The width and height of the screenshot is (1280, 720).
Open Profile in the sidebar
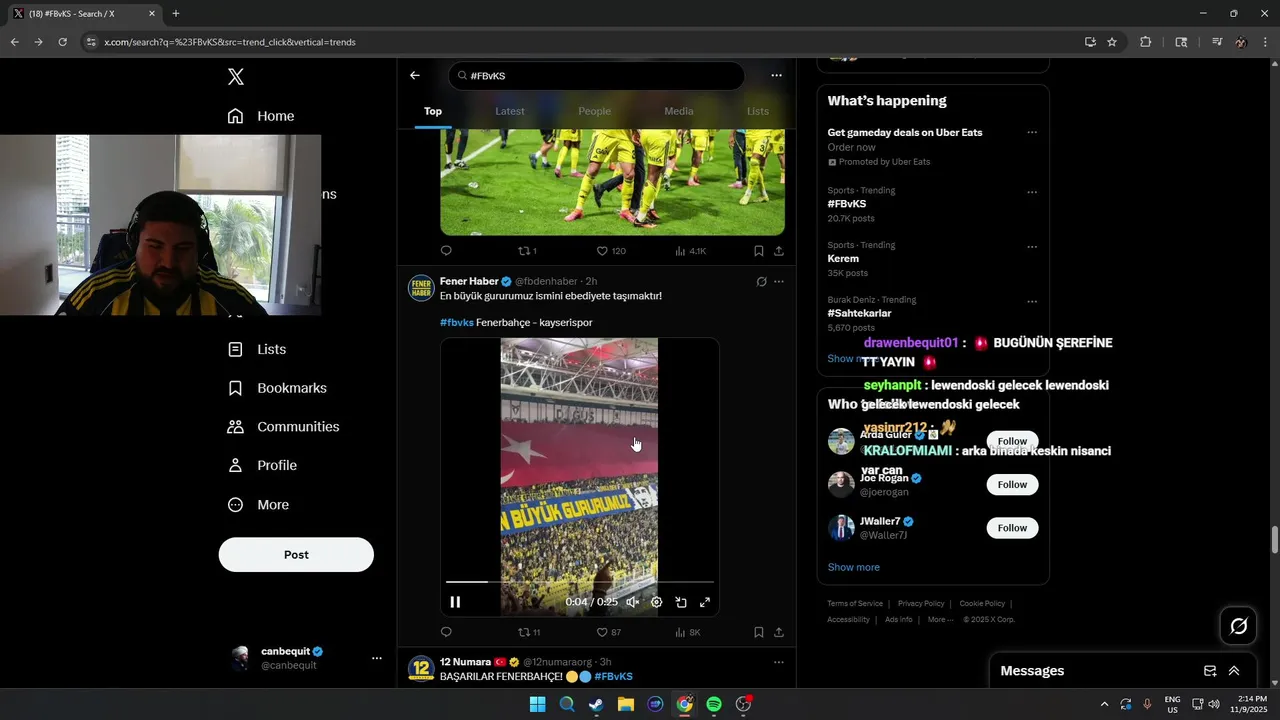pos(263,465)
